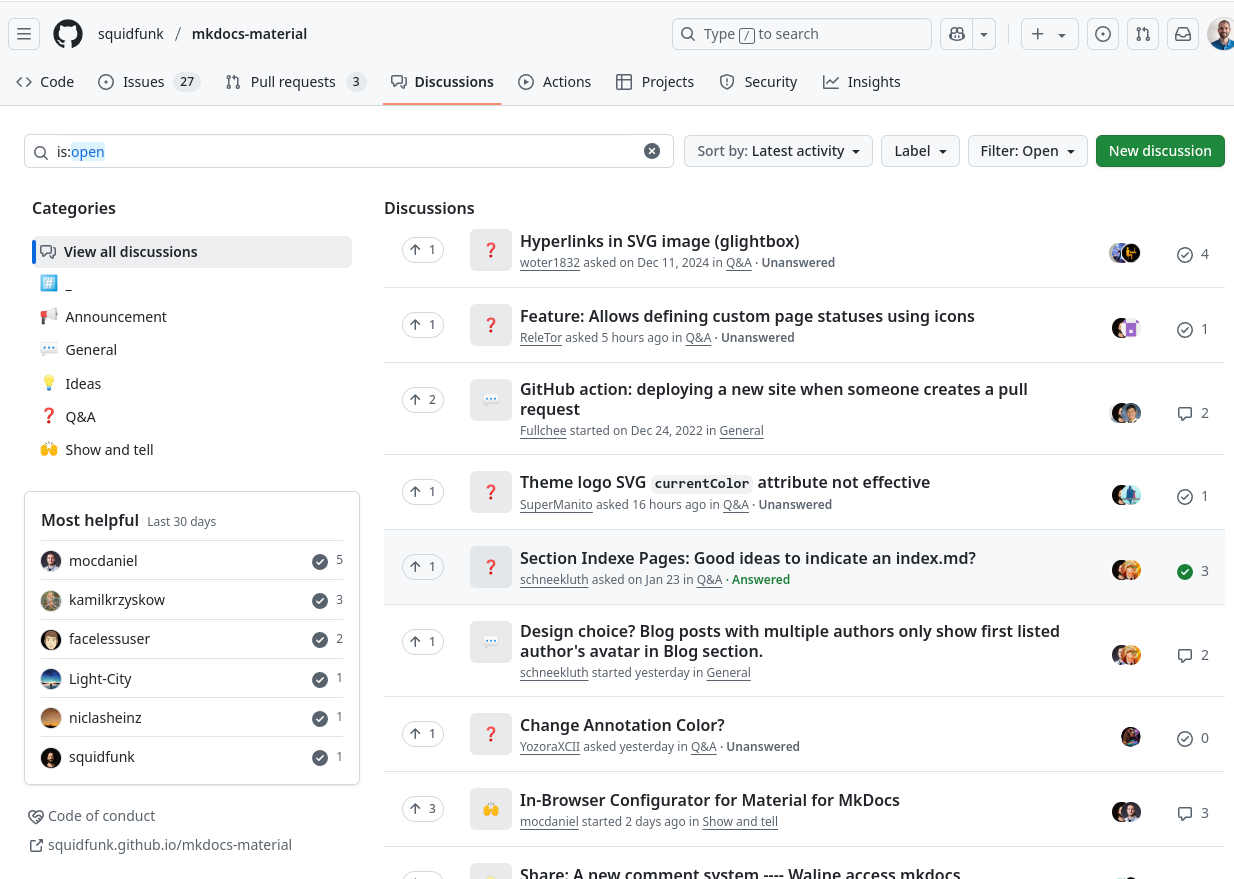Go to the GitHub homepage logo

coord(68,34)
